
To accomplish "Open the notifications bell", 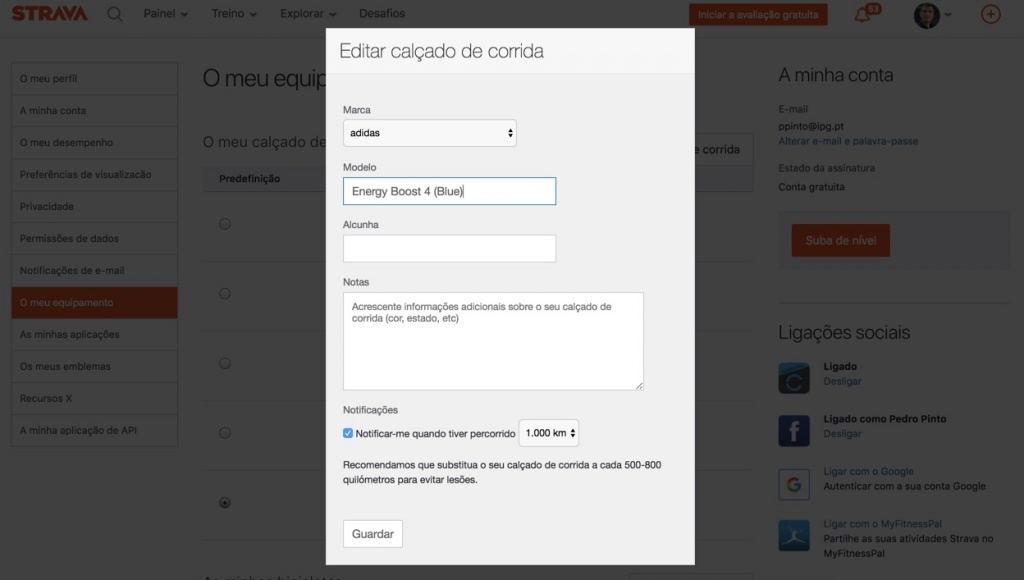I will (862, 15).
